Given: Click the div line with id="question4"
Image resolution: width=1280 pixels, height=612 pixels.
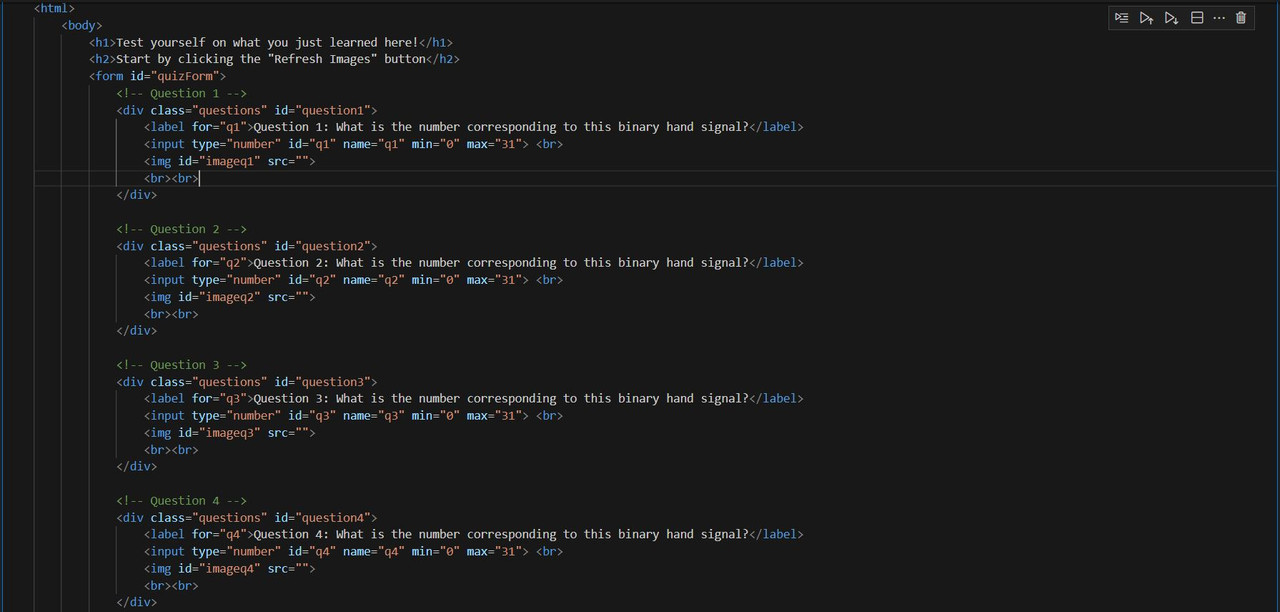Looking at the screenshot, I should (x=246, y=518).
